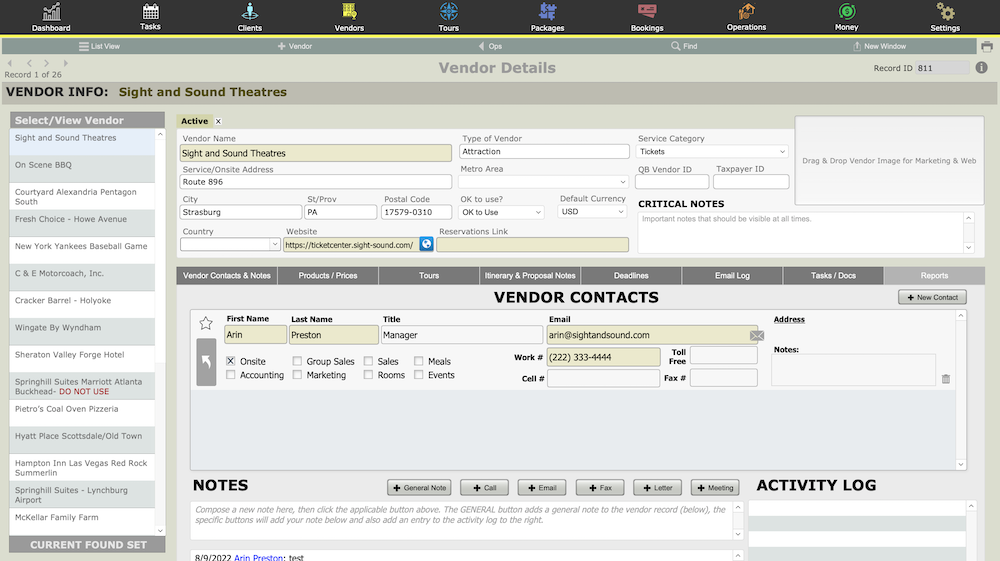Go to previous record arrow
This screenshot has width=1000, height=561.
click(x=29, y=63)
